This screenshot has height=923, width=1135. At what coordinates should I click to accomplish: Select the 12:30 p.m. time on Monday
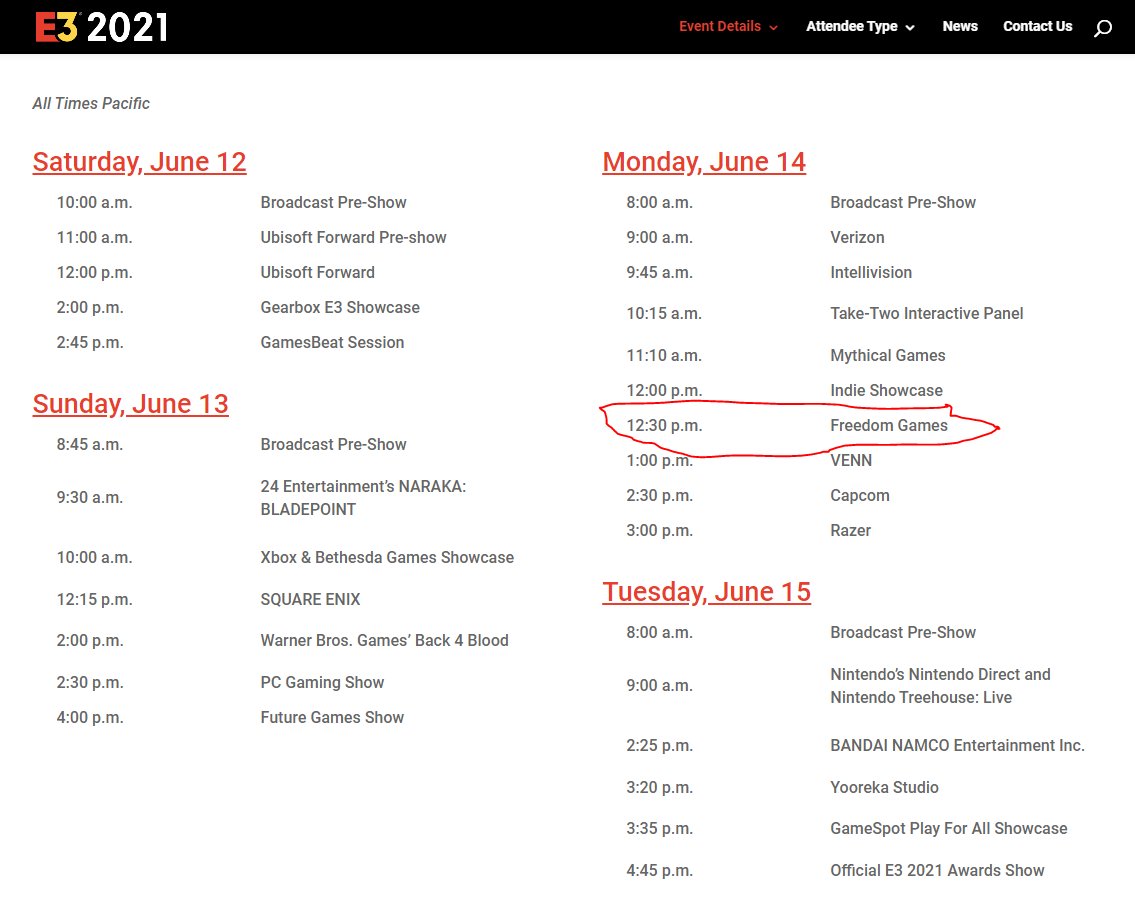click(664, 426)
